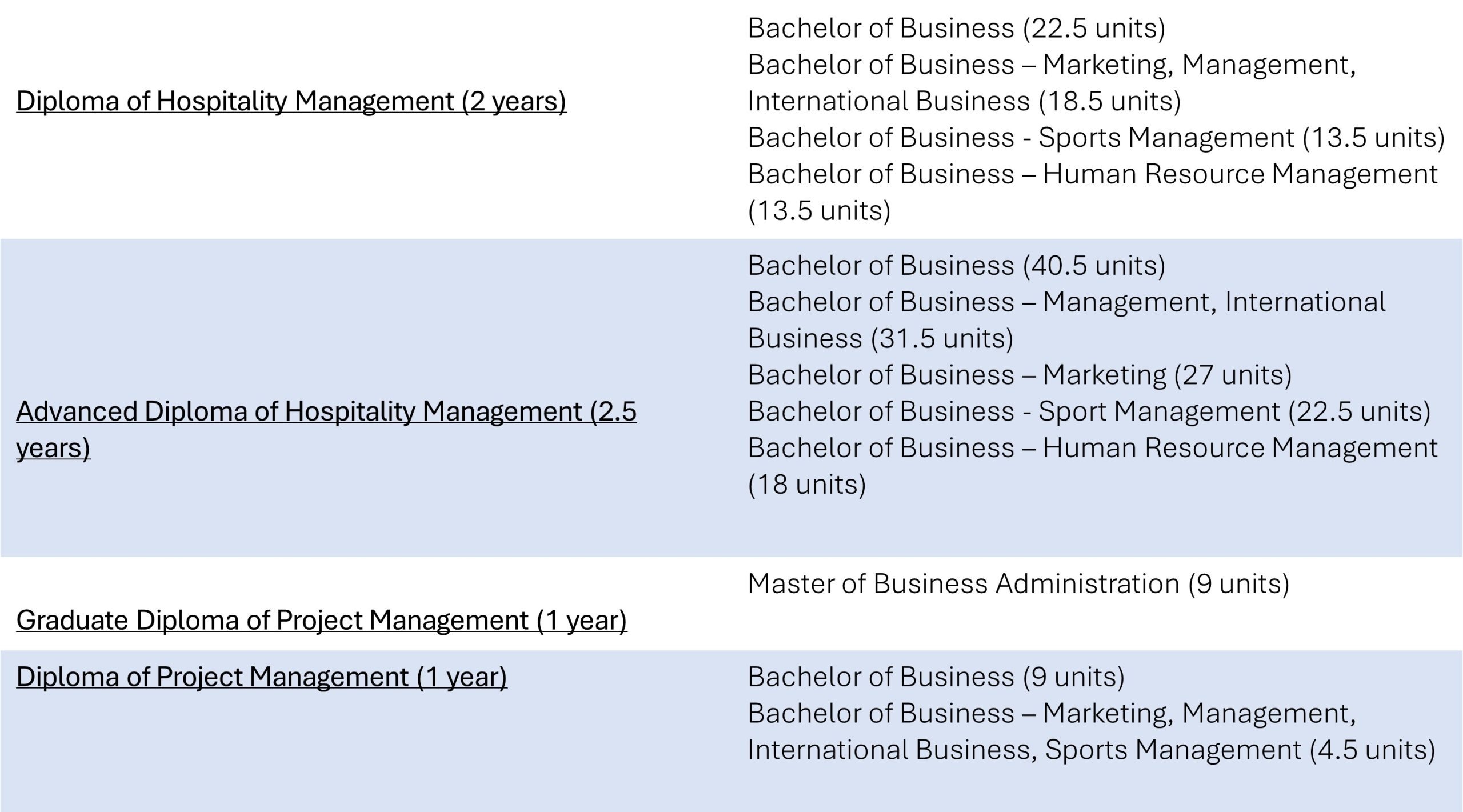Click 'International Business, Sports Management (4.5 units)' line
This screenshot has width=1463, height=812.
click(1091, 750)
